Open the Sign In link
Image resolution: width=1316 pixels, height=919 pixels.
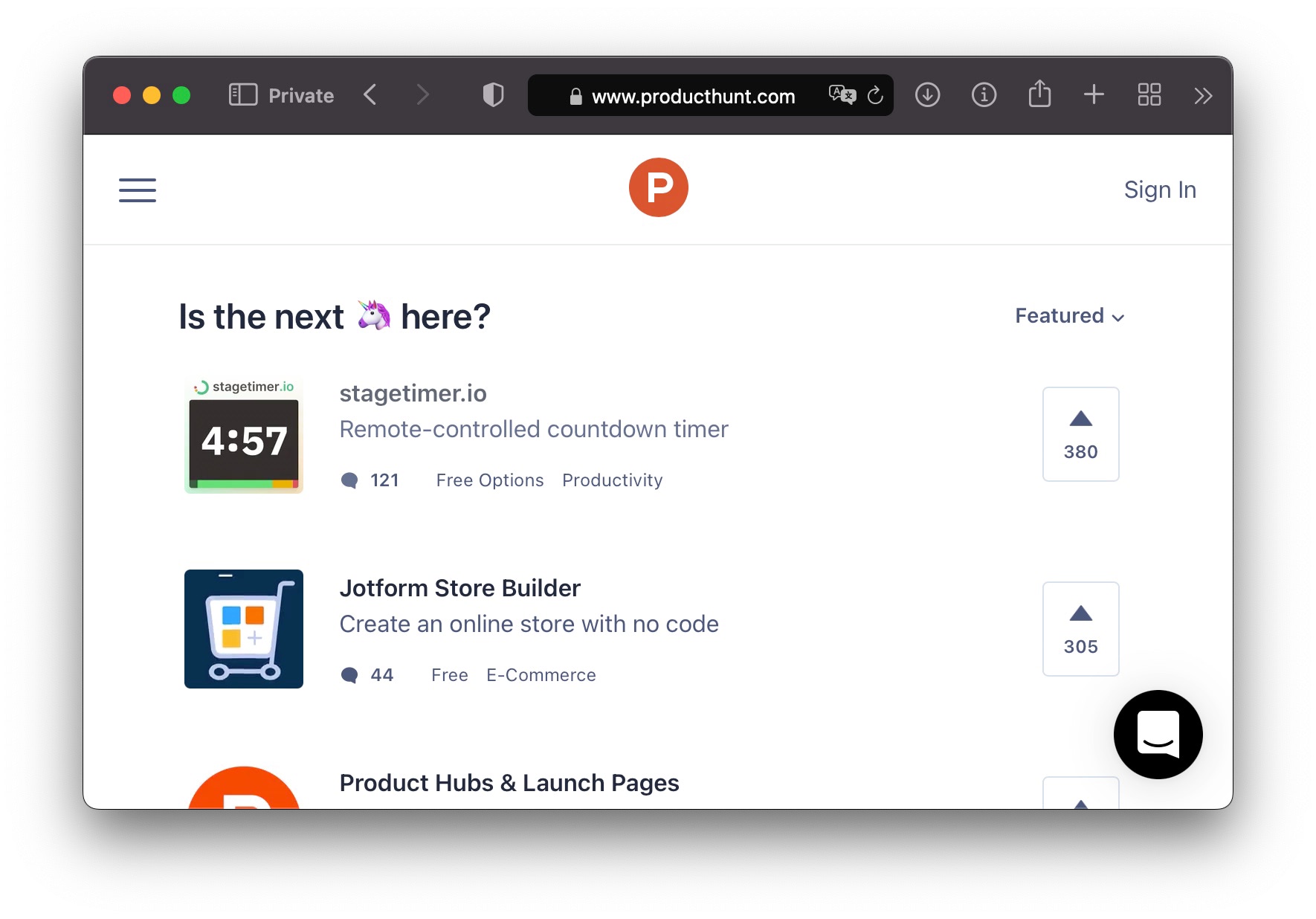pos(1160,190)
